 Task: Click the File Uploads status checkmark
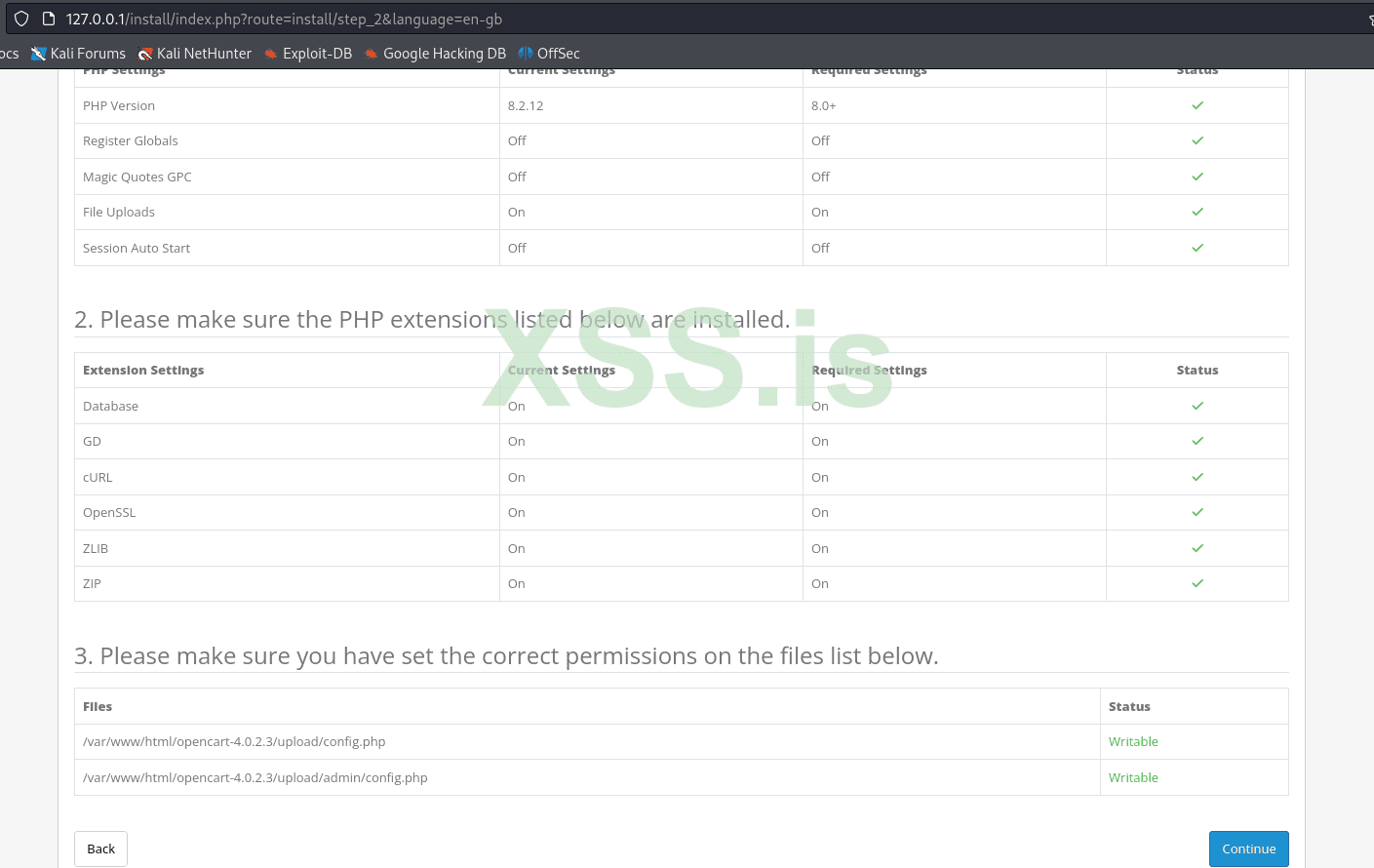click(x=1197, y=212)
